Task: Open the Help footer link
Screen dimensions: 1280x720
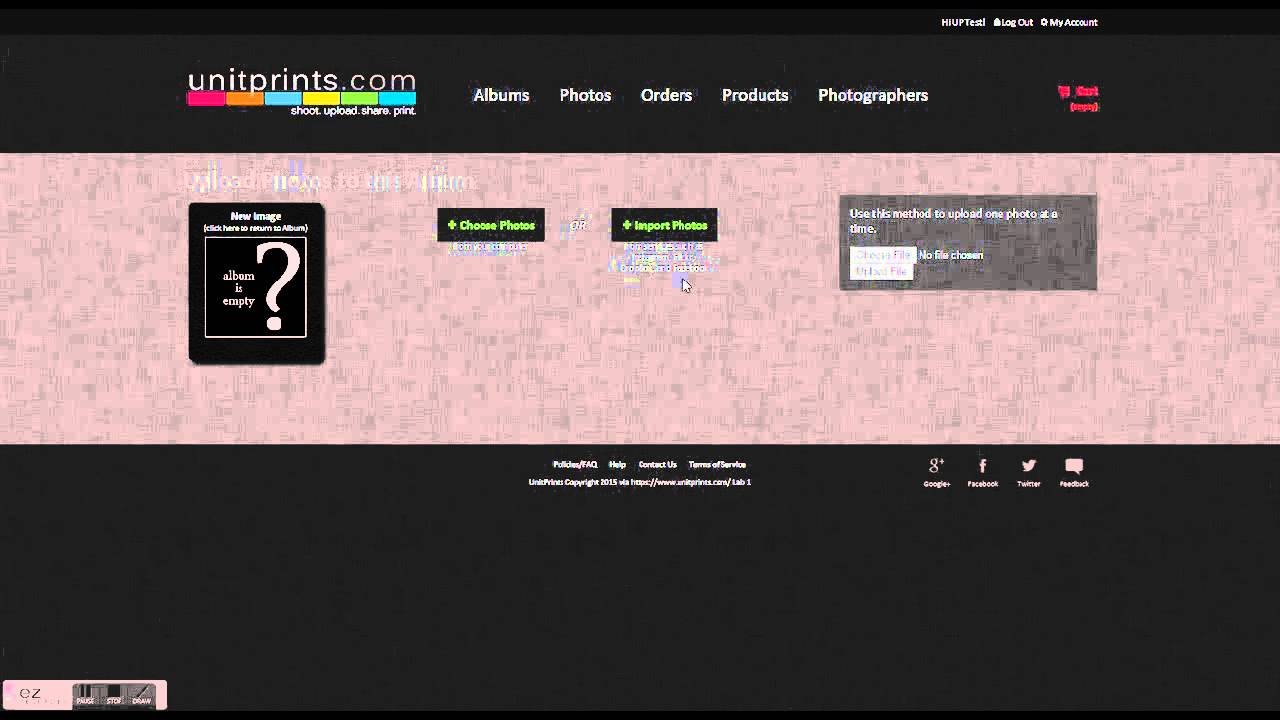Action: 617,464
